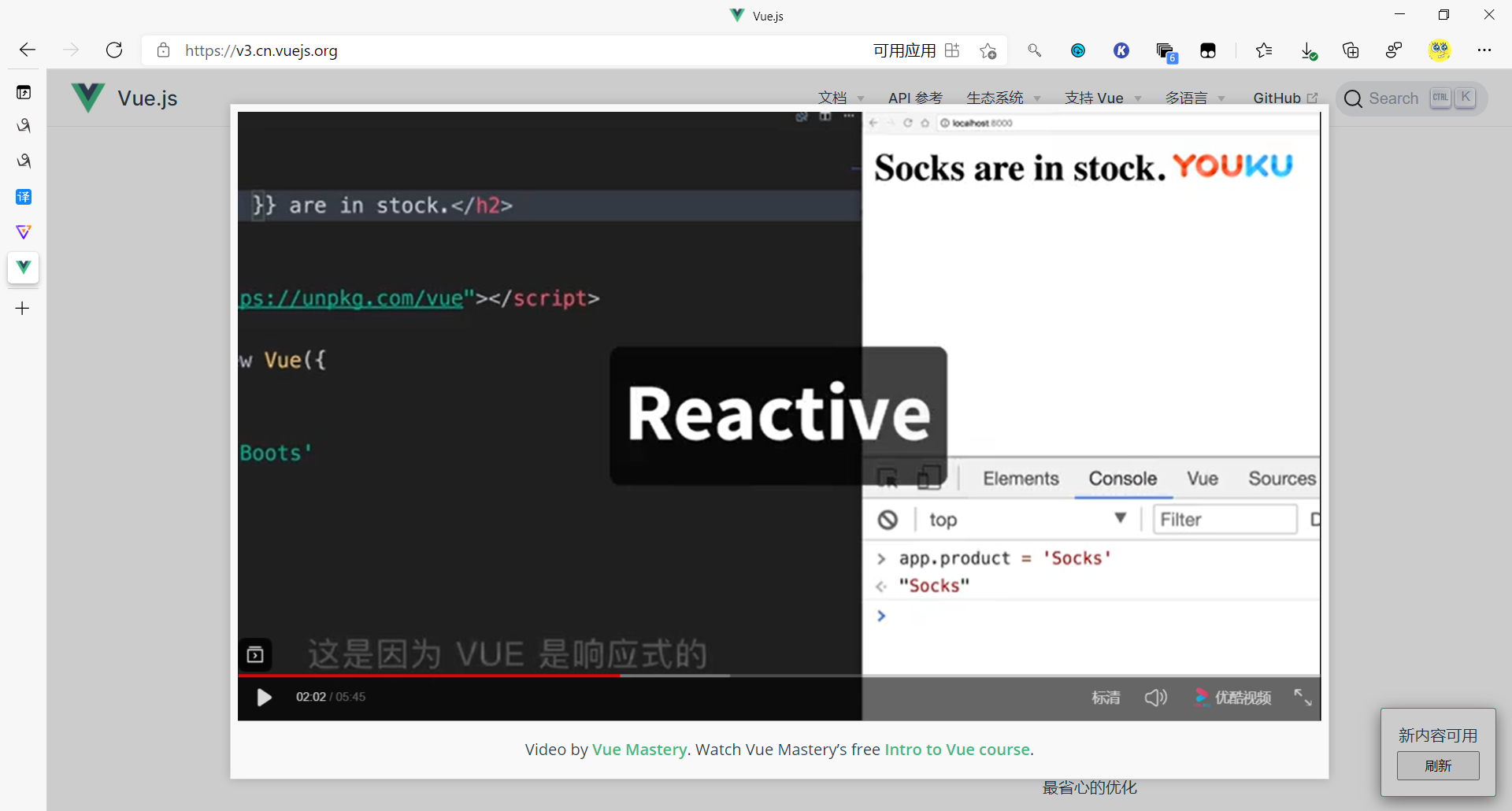Expand the 支持 Vue navigation dropdown
This screenshot has height=811, width=1512.
(1103, 98)
